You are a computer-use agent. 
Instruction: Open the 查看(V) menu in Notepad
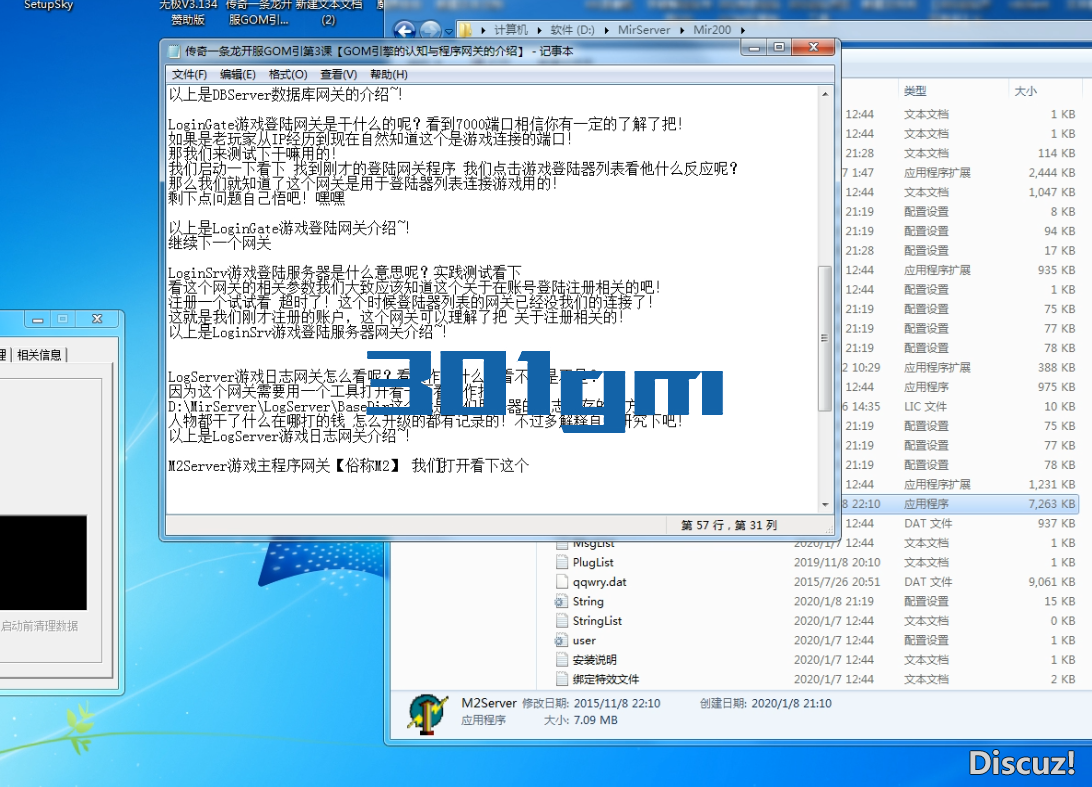pos(338,75)
